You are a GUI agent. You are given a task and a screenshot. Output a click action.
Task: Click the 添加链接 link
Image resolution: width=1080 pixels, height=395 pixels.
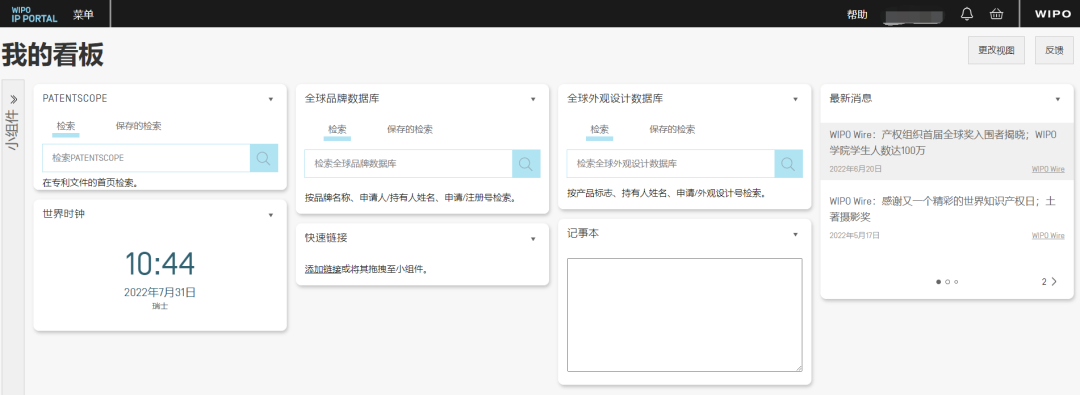[x=323, y=270]
